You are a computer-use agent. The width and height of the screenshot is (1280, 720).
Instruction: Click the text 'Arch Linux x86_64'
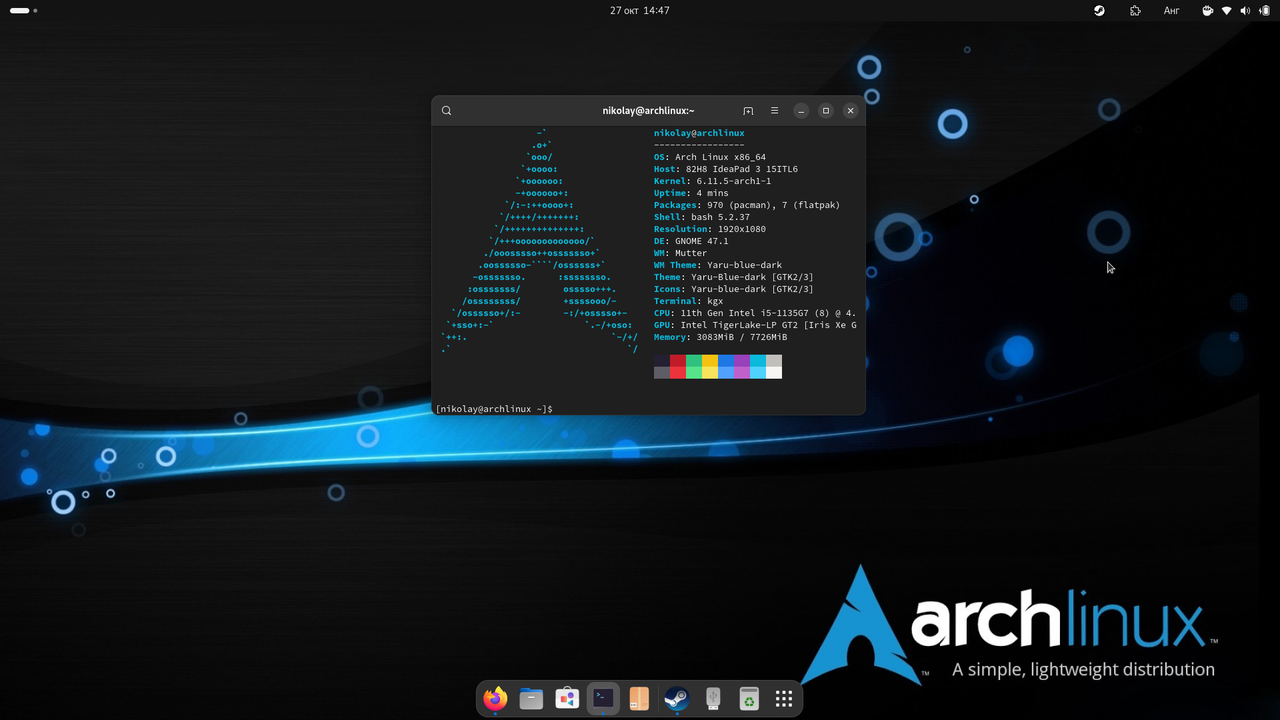[x=720, y=157]
